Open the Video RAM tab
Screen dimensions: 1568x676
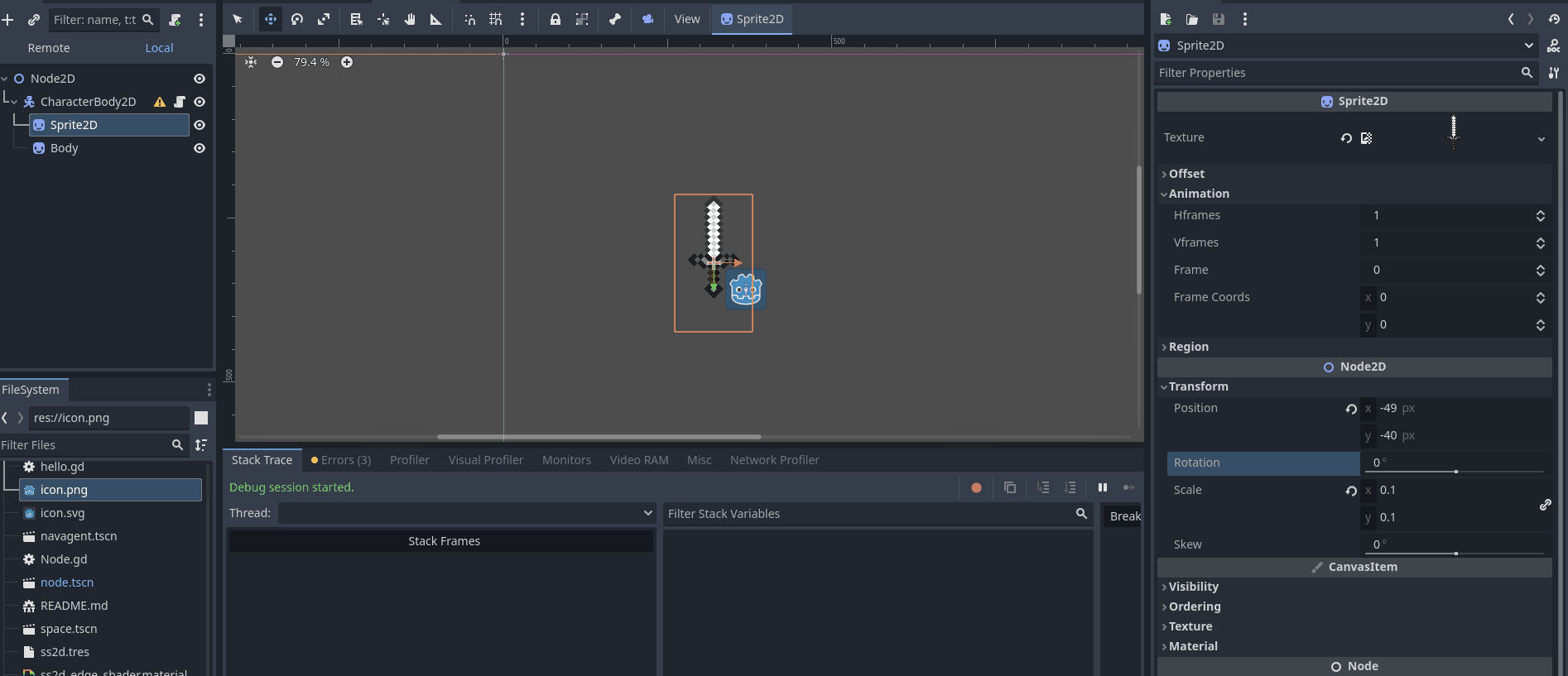(639, 460)
